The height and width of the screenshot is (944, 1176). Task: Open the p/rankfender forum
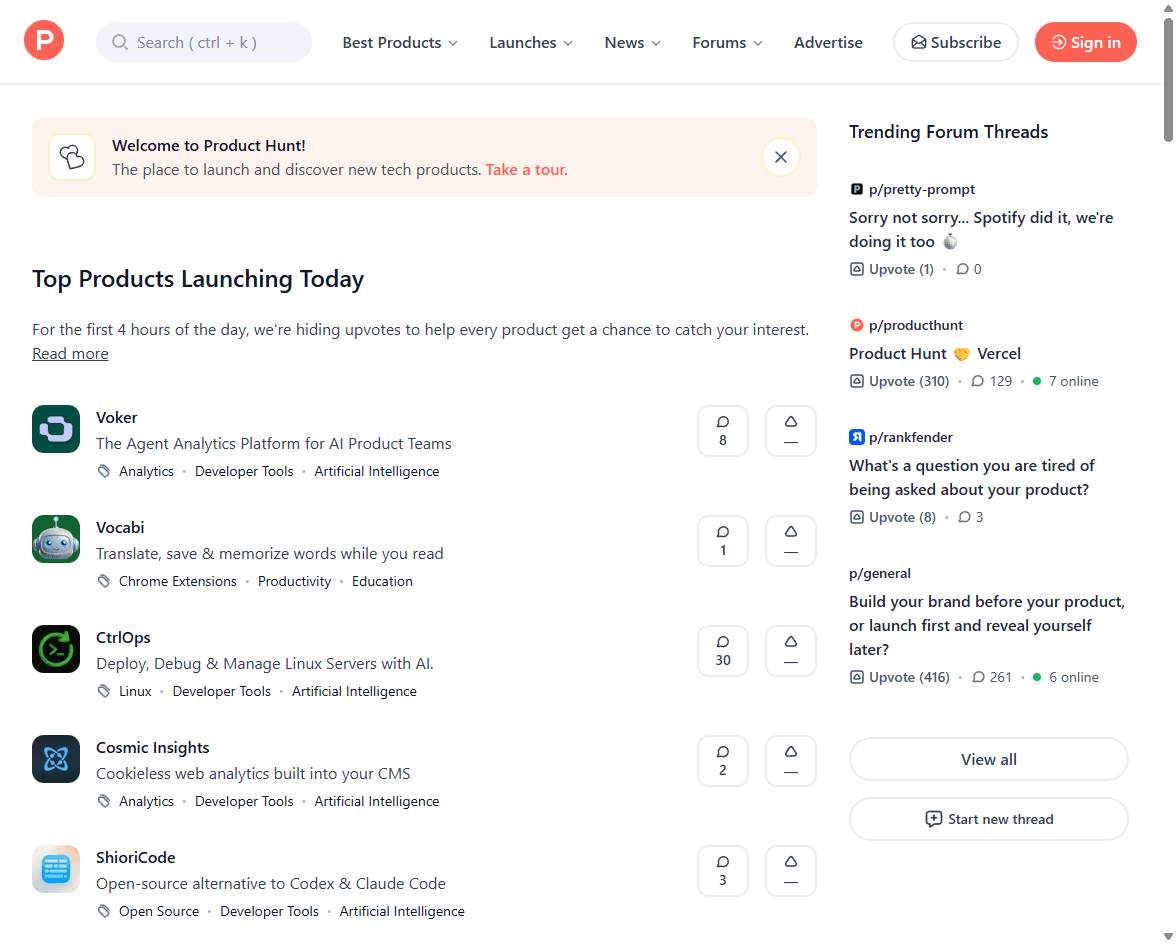coord(901,437)
